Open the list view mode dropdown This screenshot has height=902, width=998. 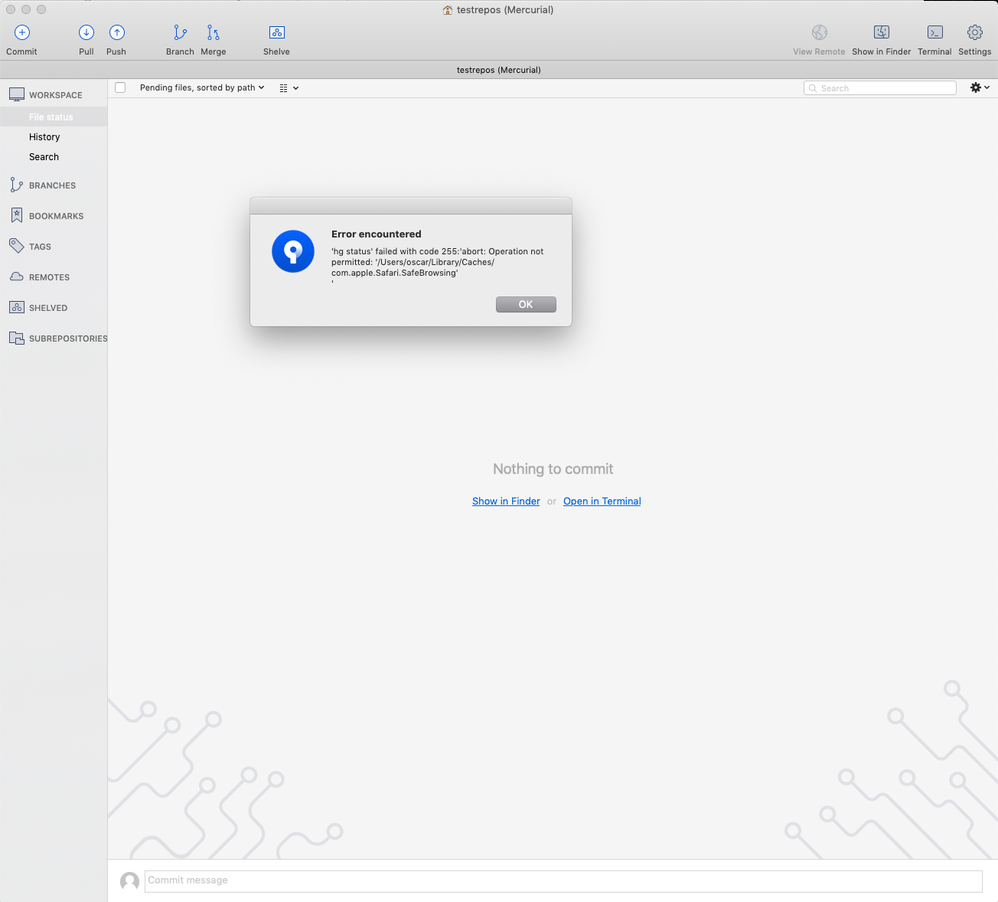[289, 88]
